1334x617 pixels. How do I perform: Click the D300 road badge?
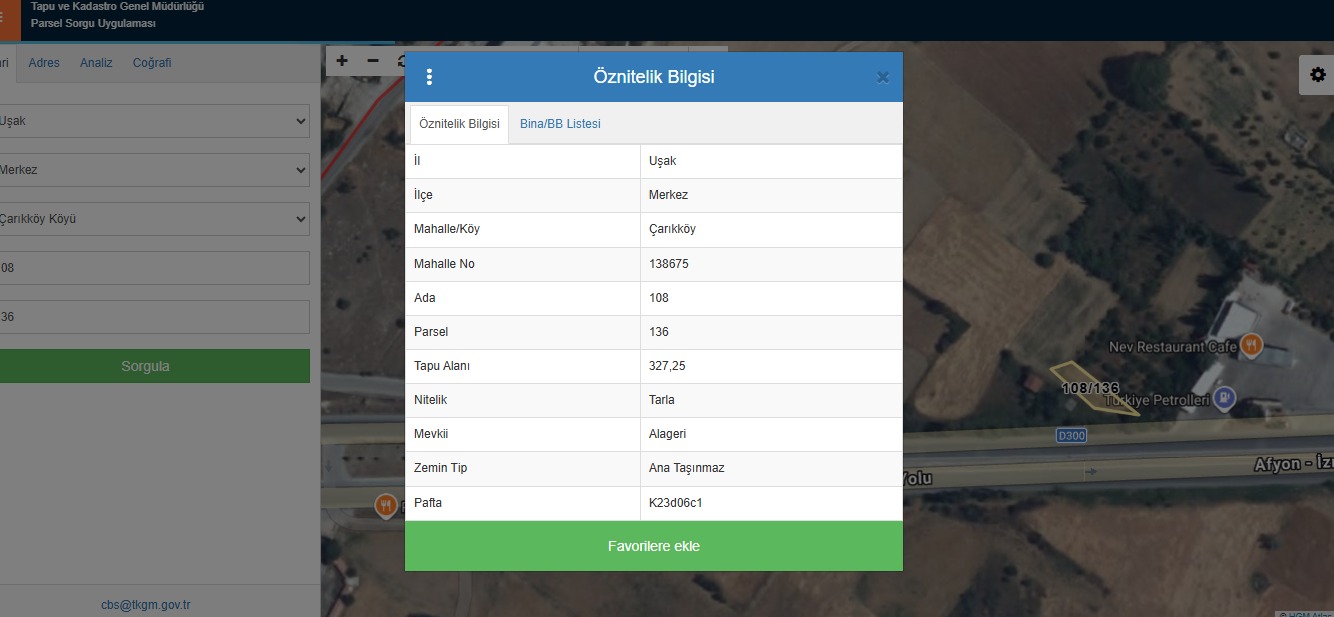click(x=1071, y=436)
